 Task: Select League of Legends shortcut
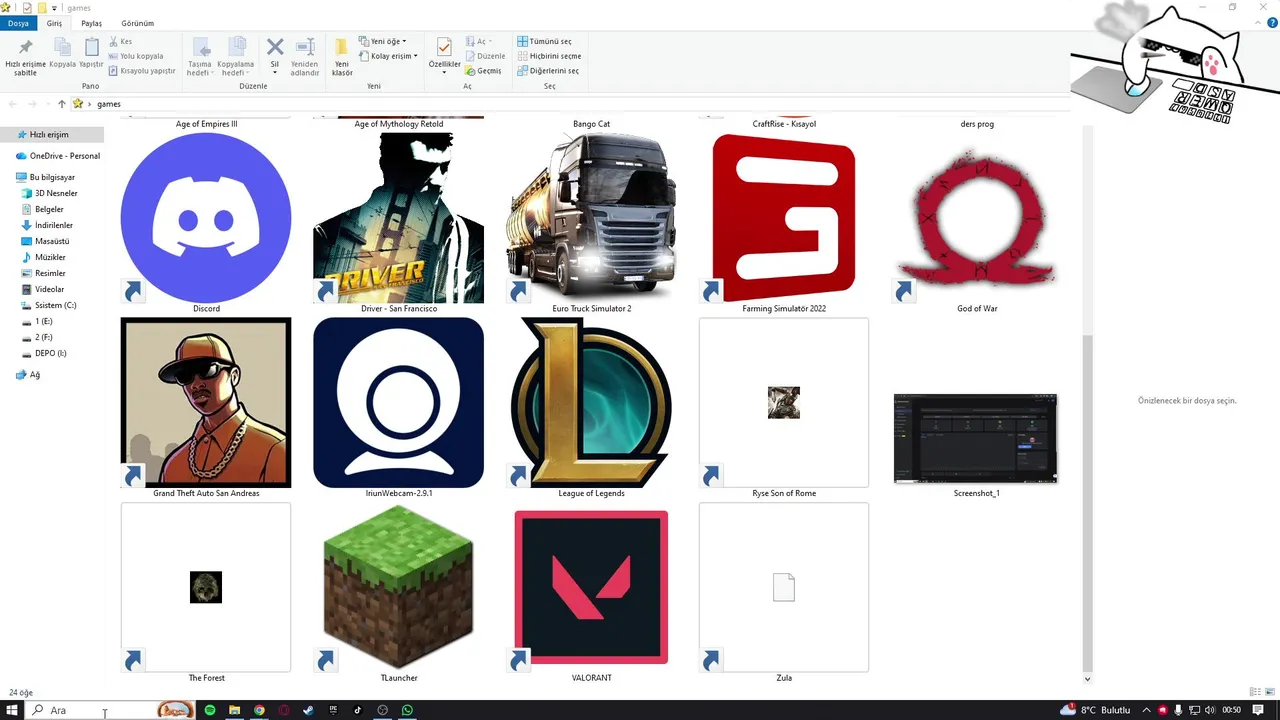591,402
